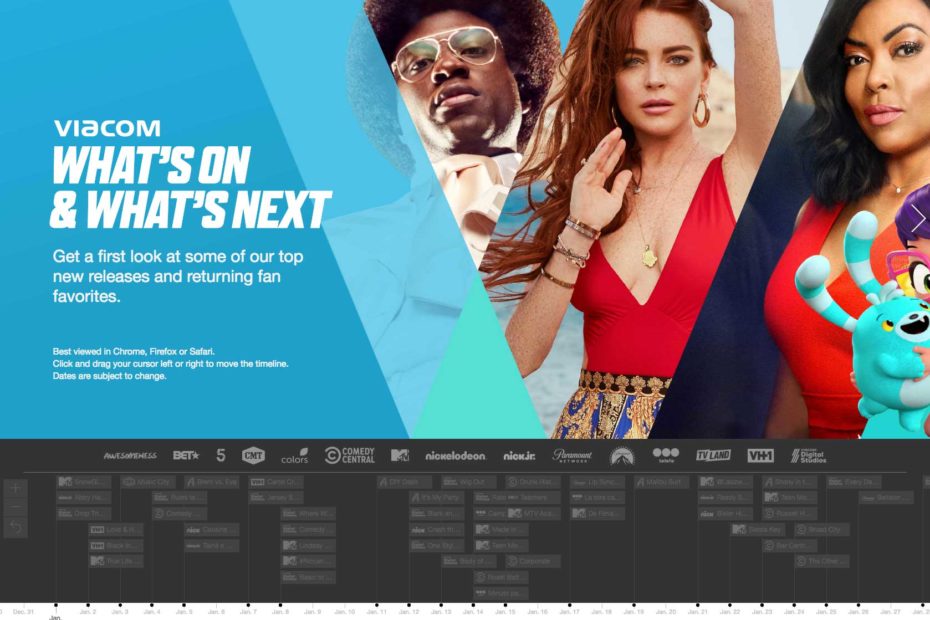Viewport: 930px width, 620px height.
Task: Open the Paramount 'Lip Sync...' card
Action: [597, 482]
